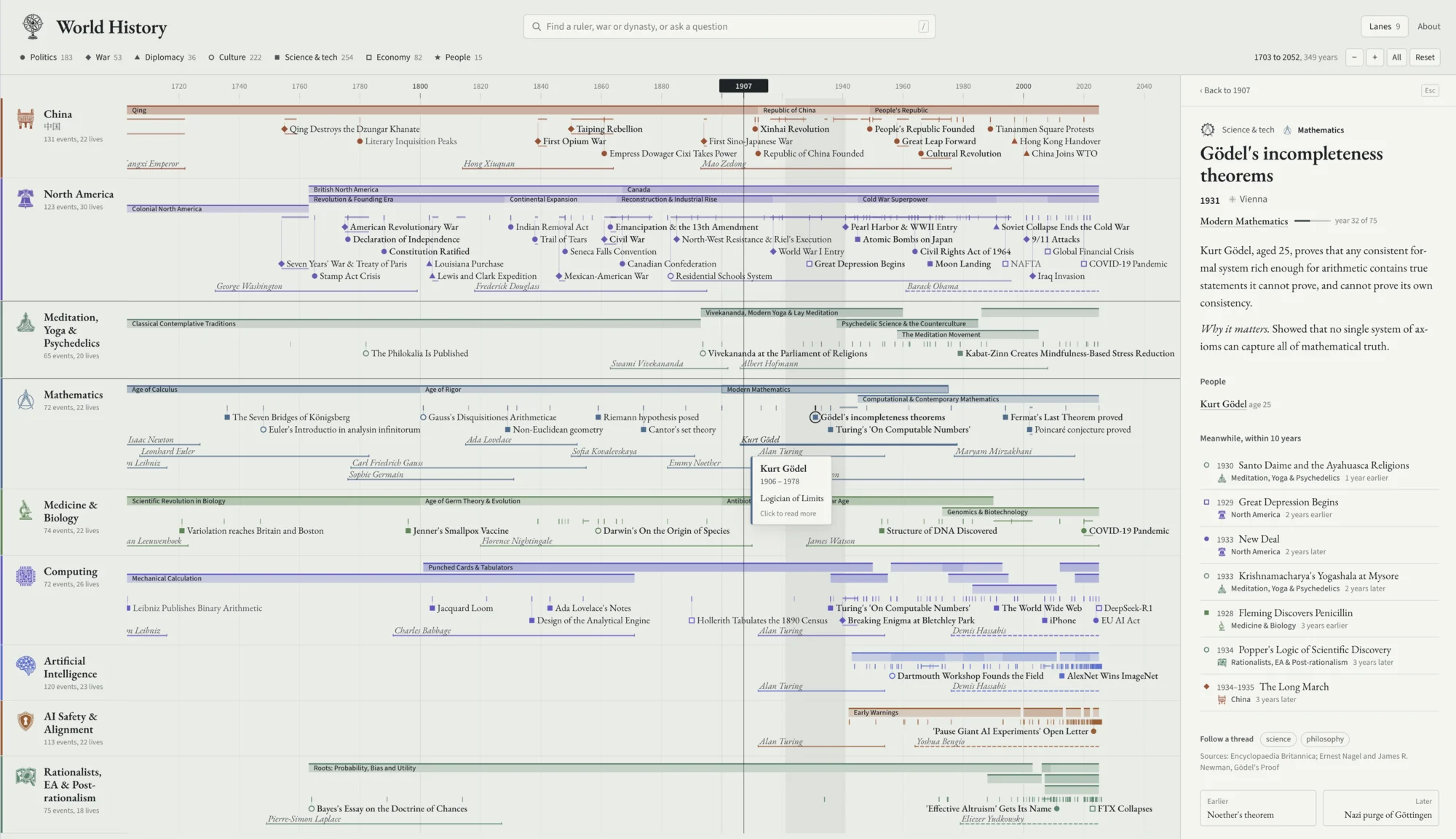Click the Science & tech gear icon in detail panel
The image size is (1456, 839).
1208,130
